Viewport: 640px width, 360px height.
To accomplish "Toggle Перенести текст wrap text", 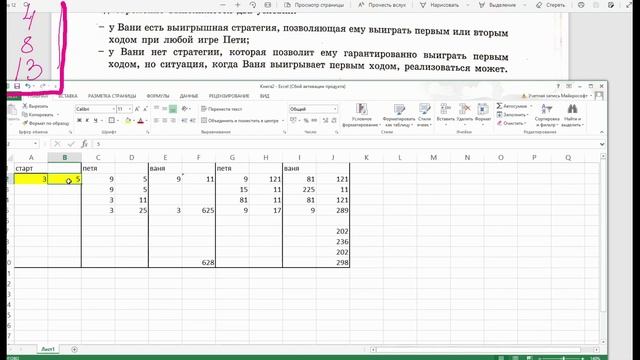I will (222, 109).
